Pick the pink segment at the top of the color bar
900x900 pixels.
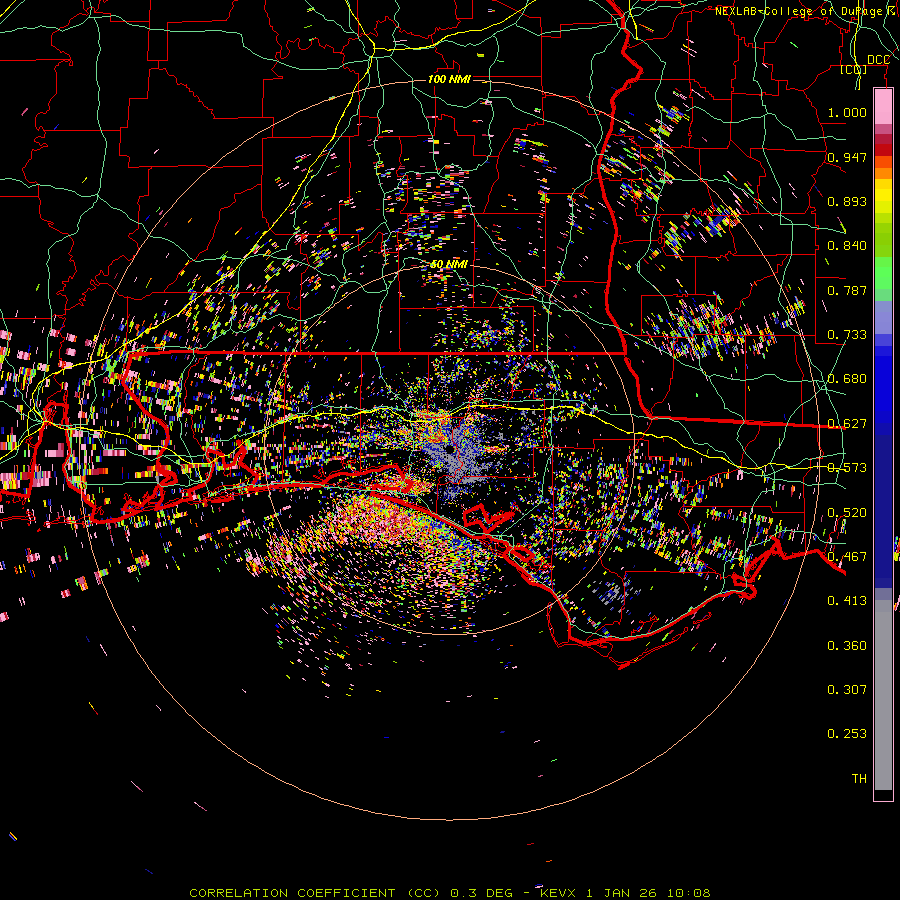(x=883, y=107)
